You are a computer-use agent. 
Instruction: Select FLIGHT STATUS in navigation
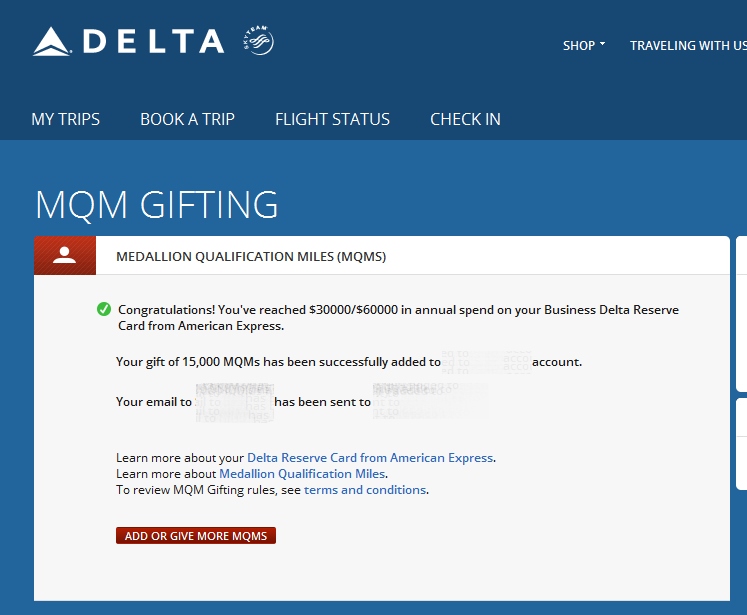[x=332, y=119]
